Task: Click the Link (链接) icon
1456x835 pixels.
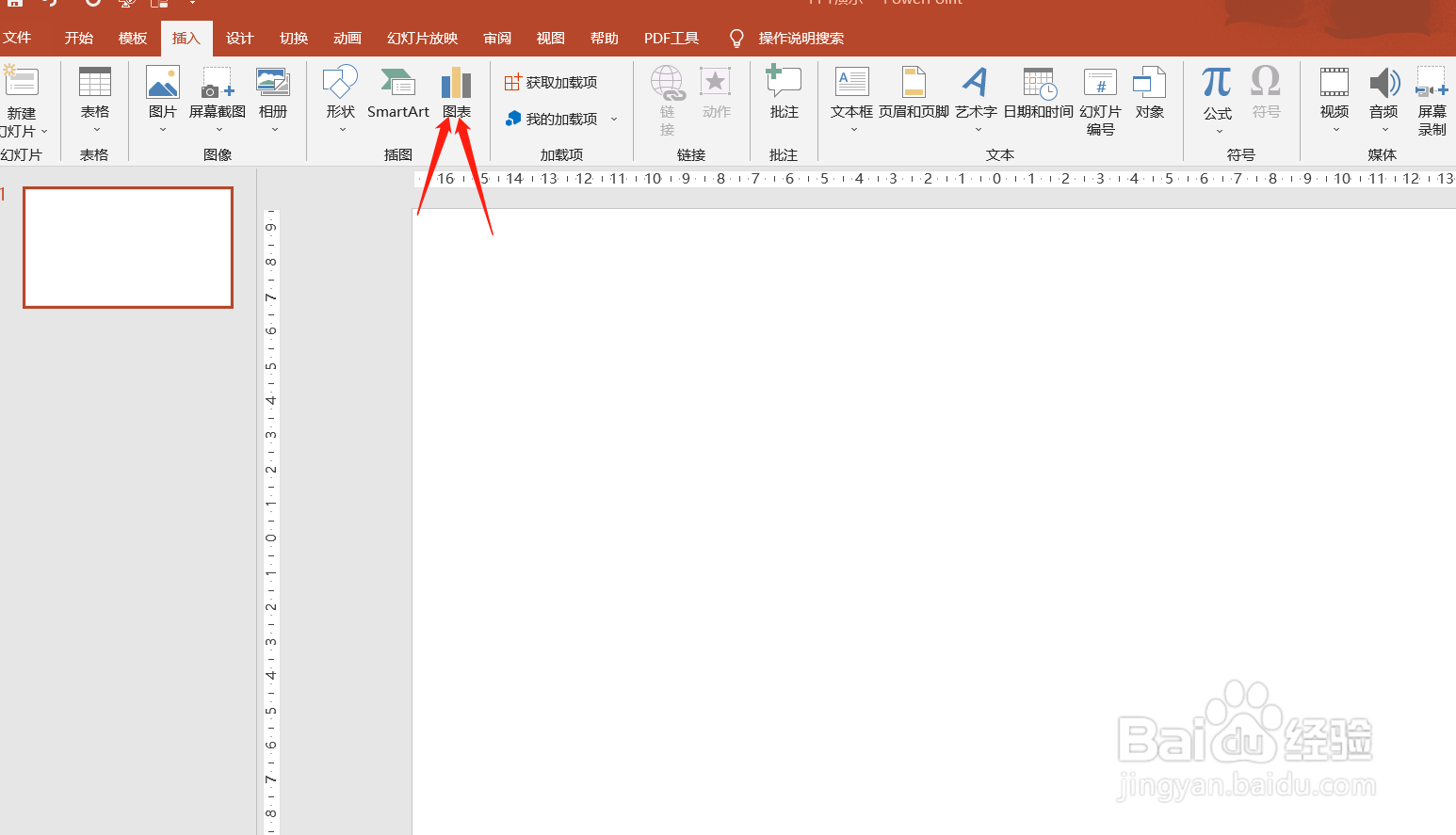Action: (668, 83)
